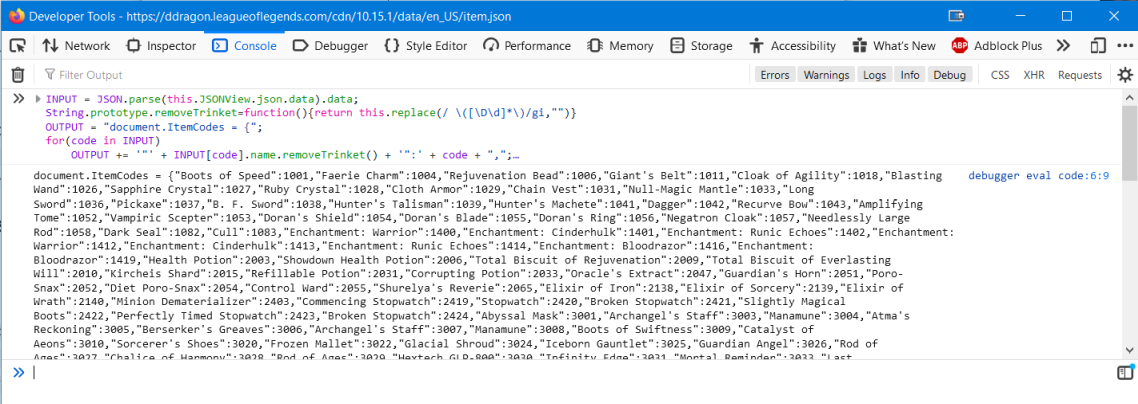Select the Console tab
The image size is (1138, 404).
245,46
